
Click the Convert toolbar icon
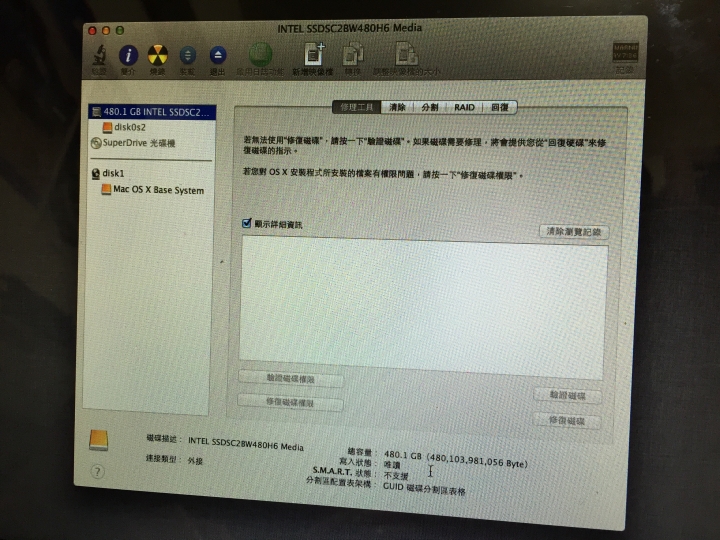(353, 55)
